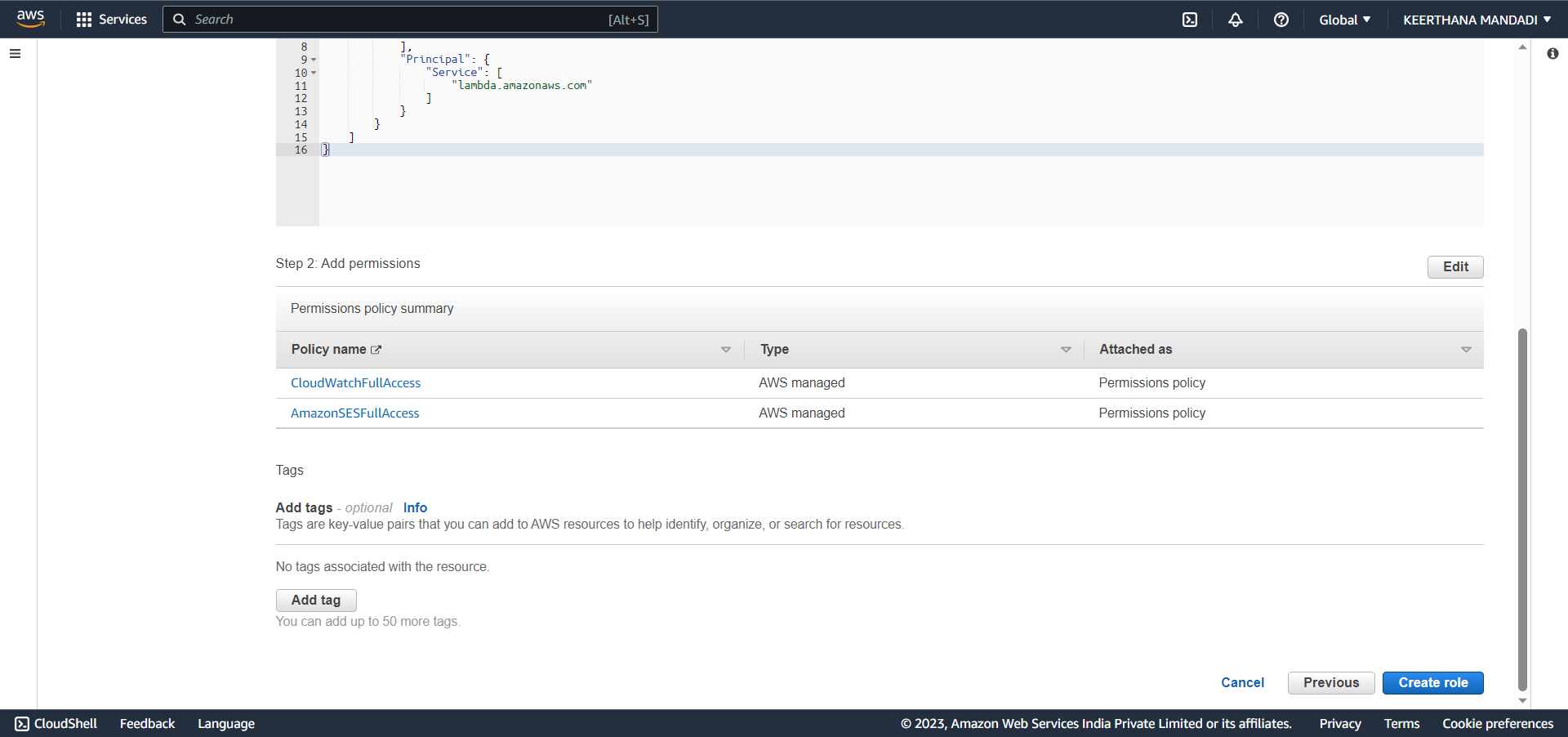
Task: Click inside the top search field
Action: pos(408,19)
